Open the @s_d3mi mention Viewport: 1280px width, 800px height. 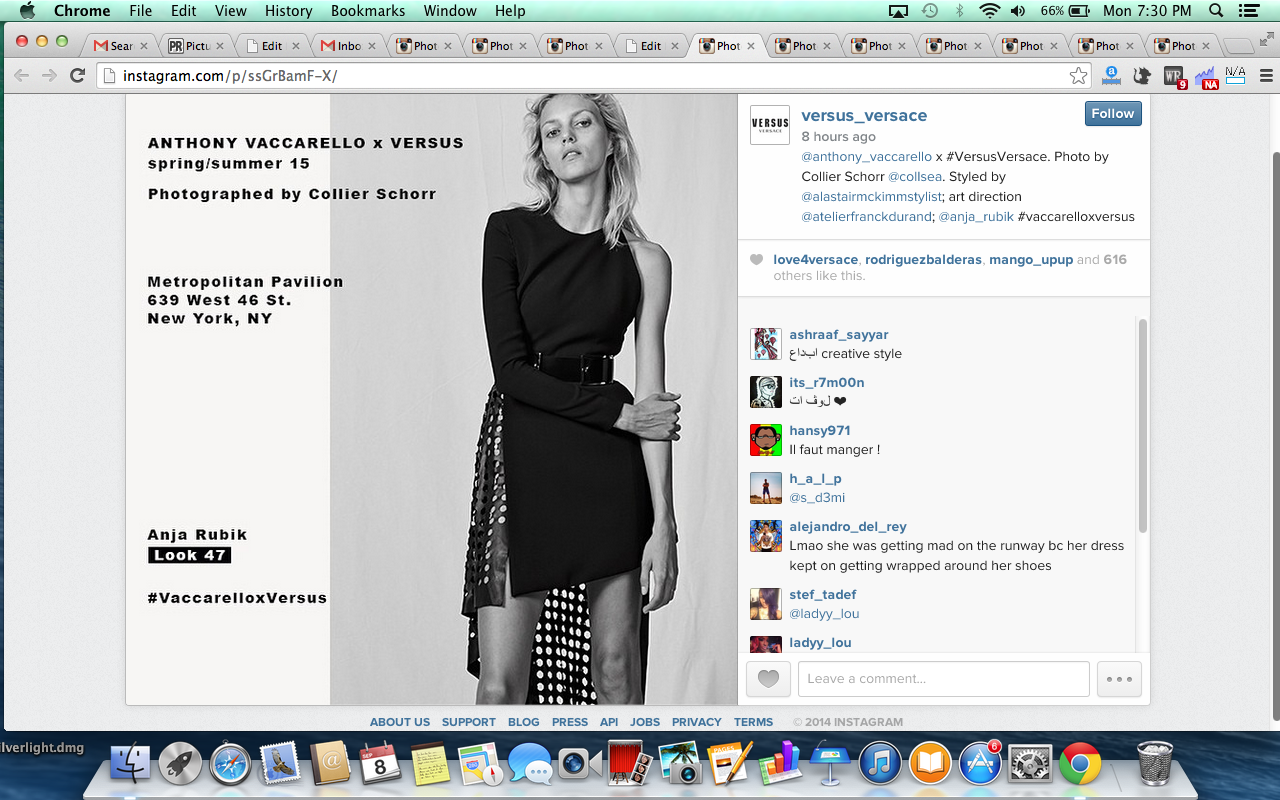pos(818,498)
